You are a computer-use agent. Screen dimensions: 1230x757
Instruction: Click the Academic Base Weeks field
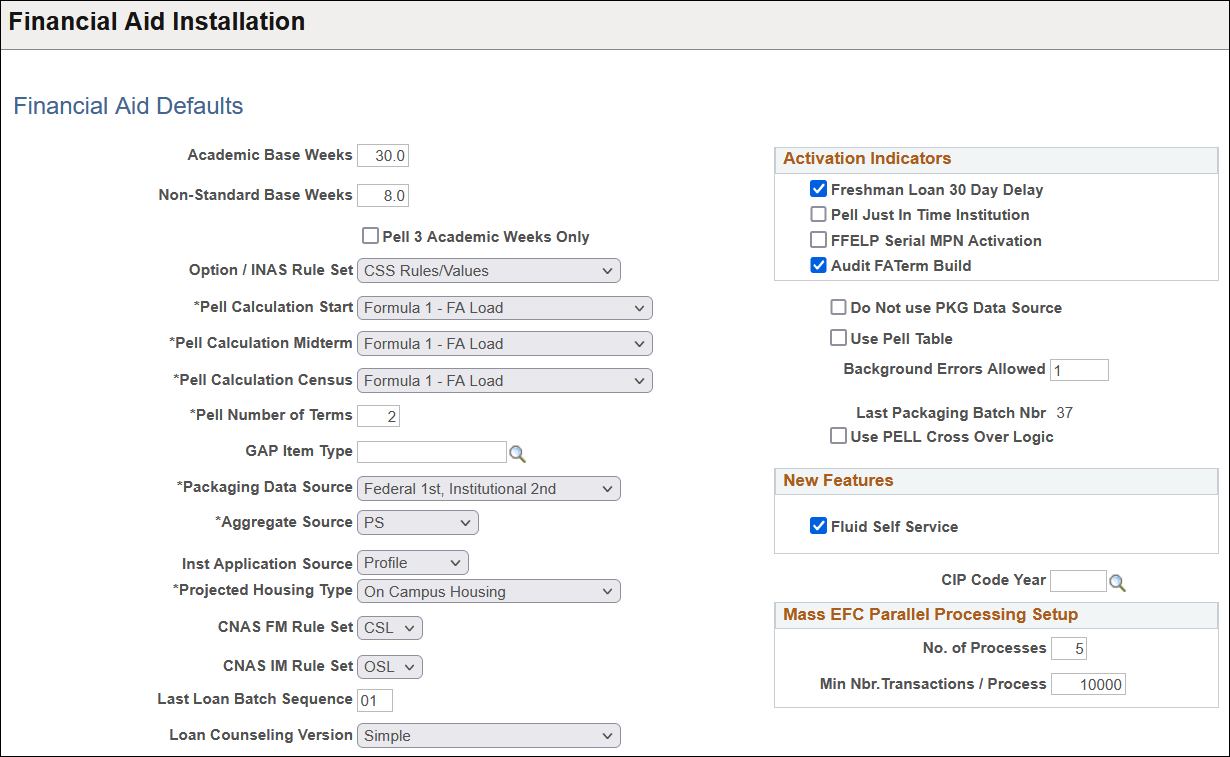tap(383, 156)
